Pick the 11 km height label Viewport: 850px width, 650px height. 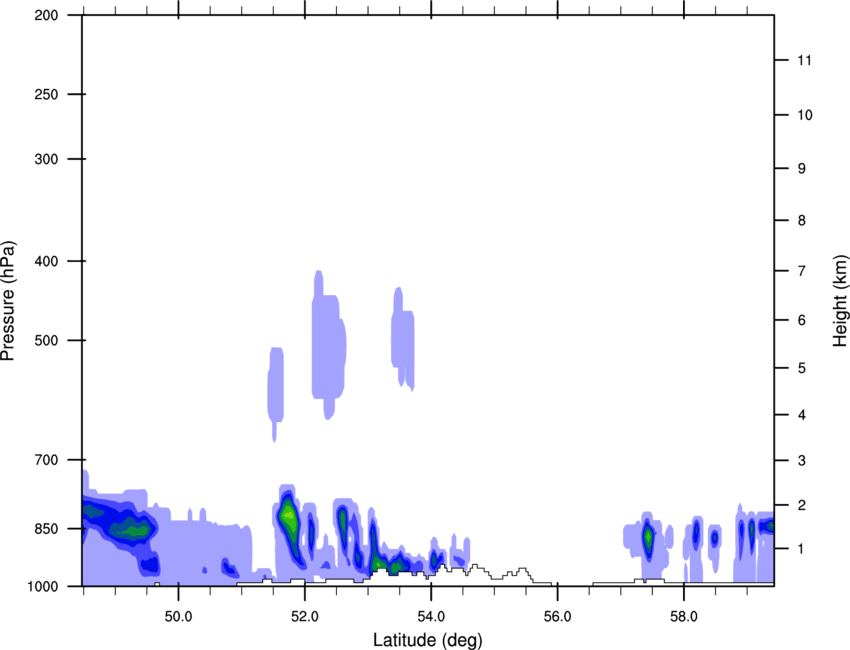pos(804,60)
